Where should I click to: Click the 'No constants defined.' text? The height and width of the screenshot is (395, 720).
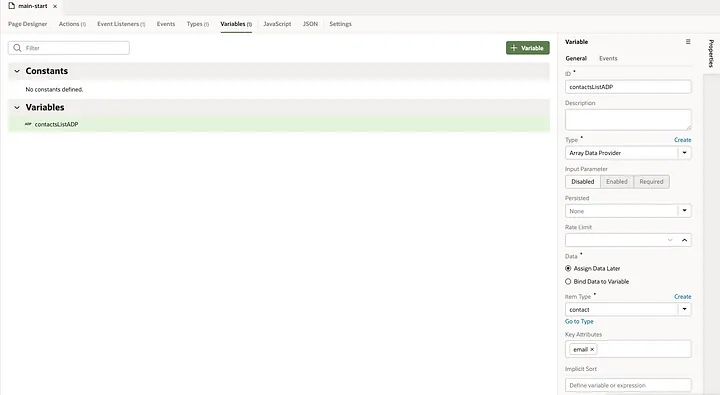[x=54, y=90]
